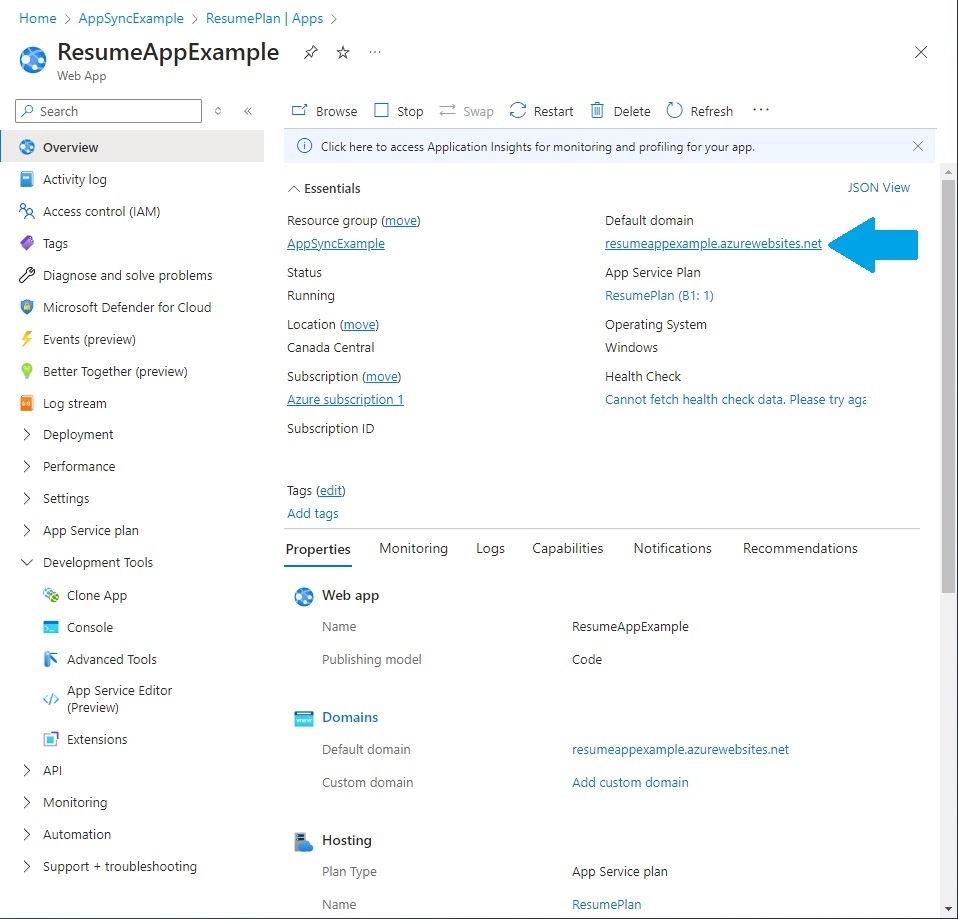Click Add custom domain link
This screenshot has width=958, height=919.
pyautogui.click(x=630, y=782)
